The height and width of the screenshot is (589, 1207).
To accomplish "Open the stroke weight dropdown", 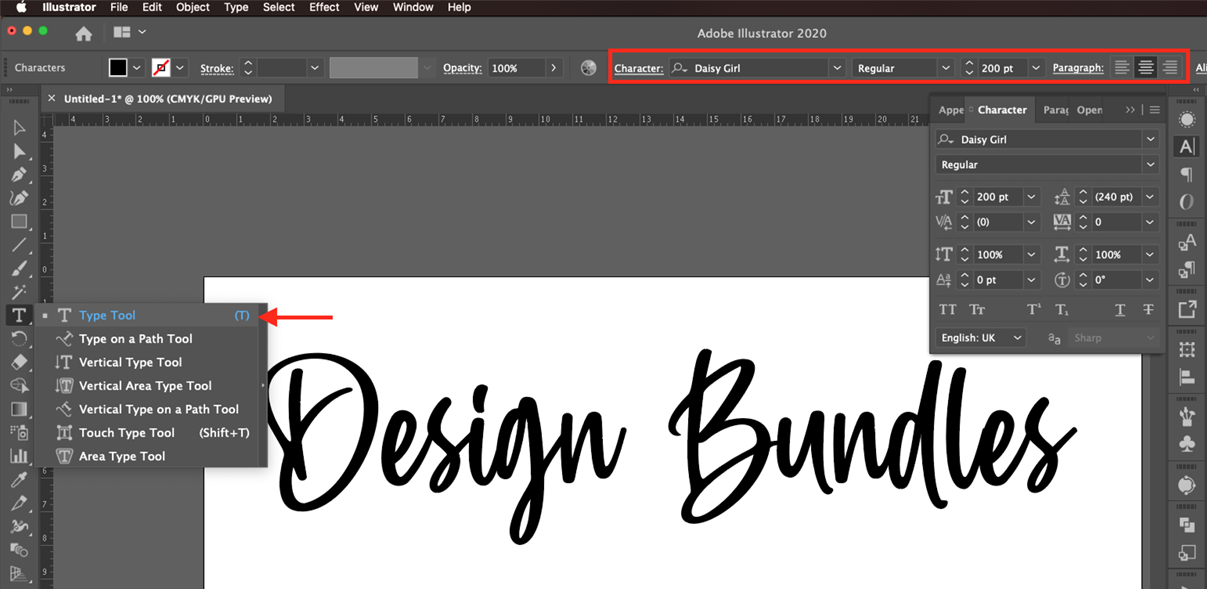I will (x=314, y=68).
